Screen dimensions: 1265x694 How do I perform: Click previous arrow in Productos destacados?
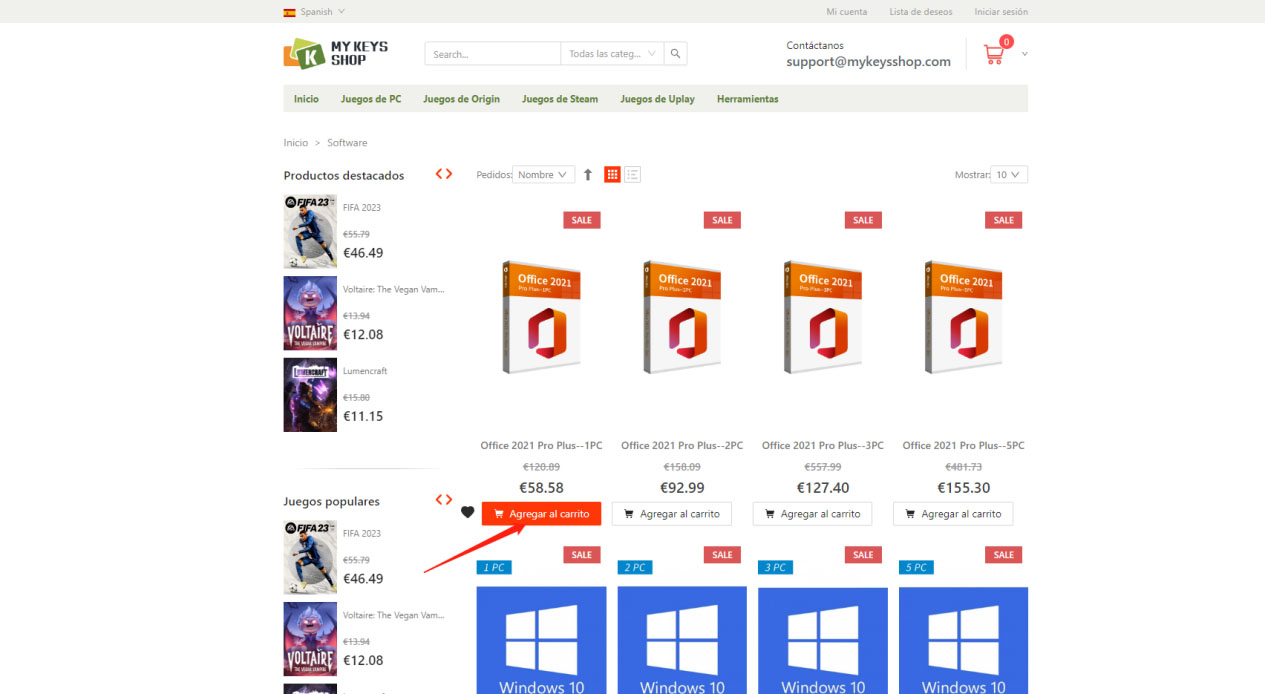point(439,174)
